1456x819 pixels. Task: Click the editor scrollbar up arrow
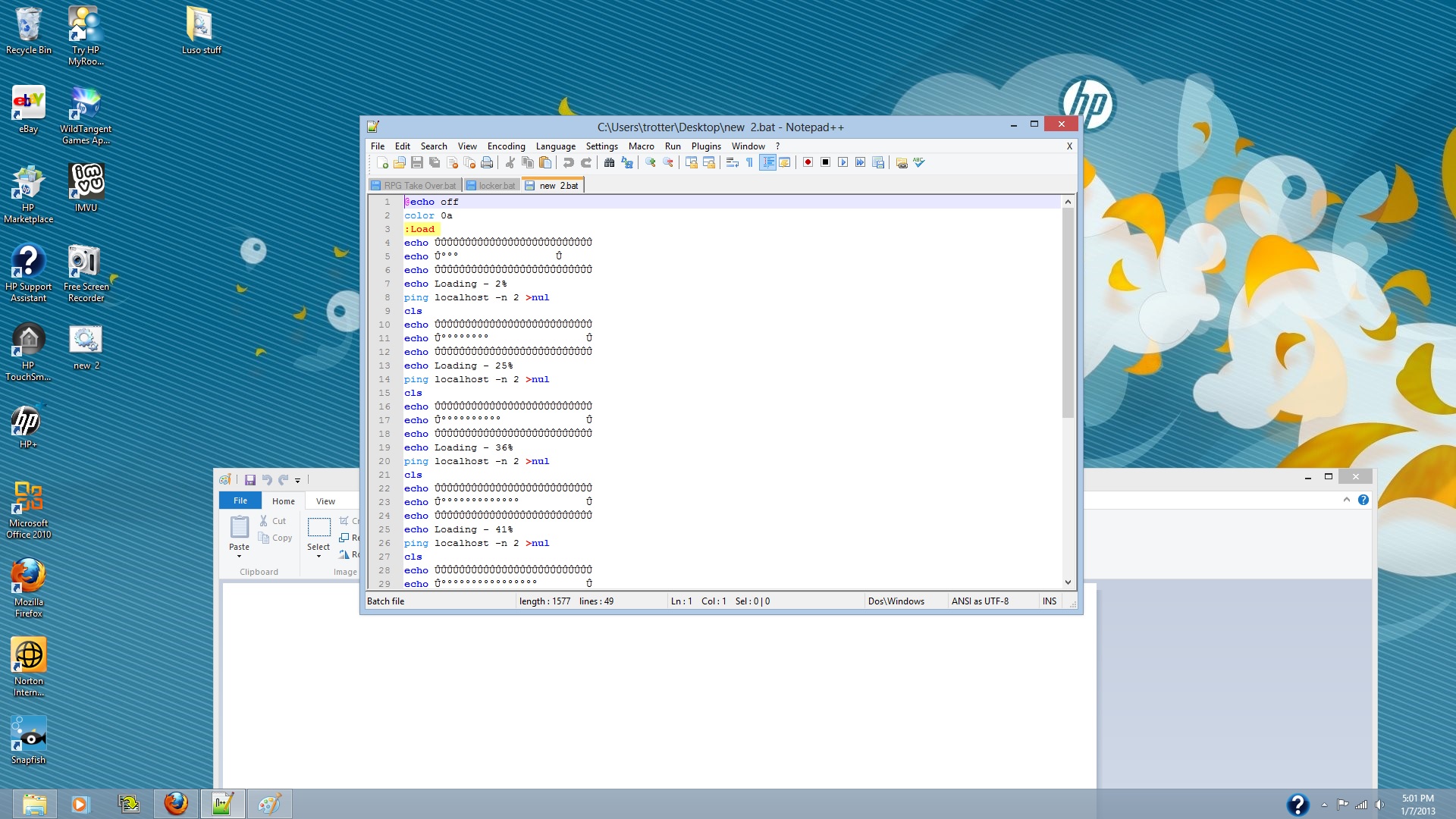click(1068, 202)
